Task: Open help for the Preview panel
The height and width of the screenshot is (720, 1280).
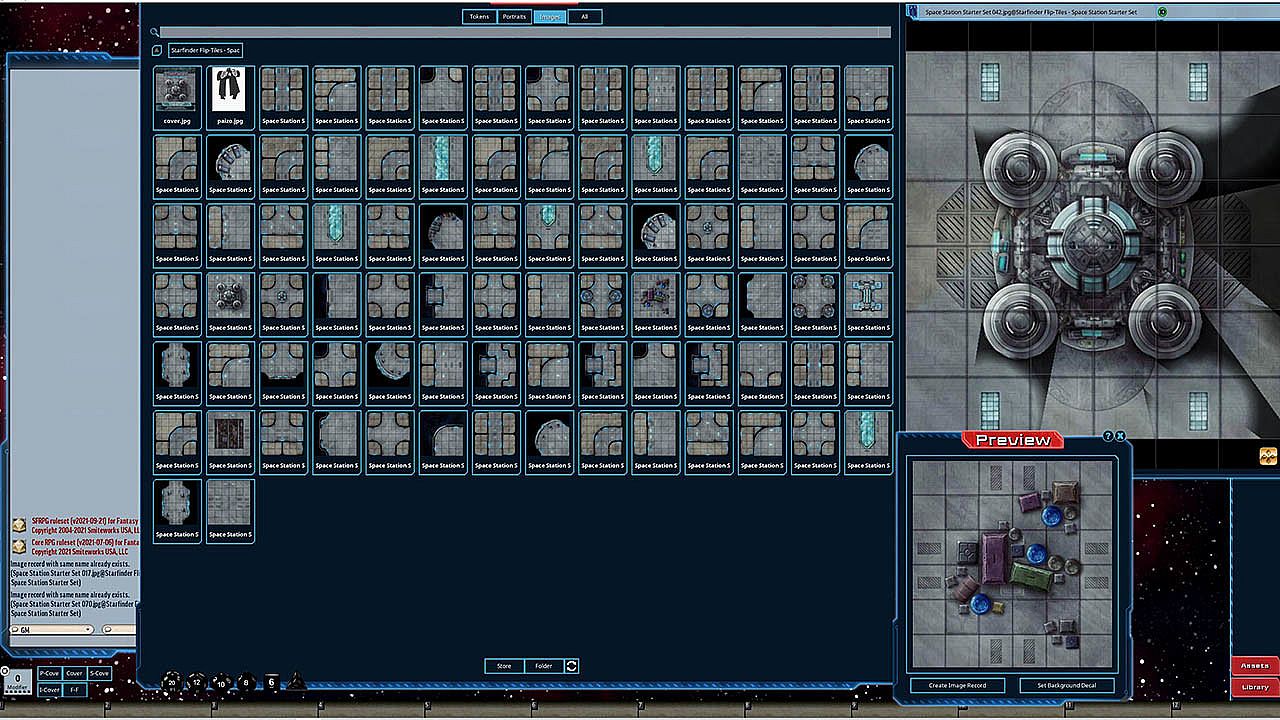Action: coord(1108,437)
